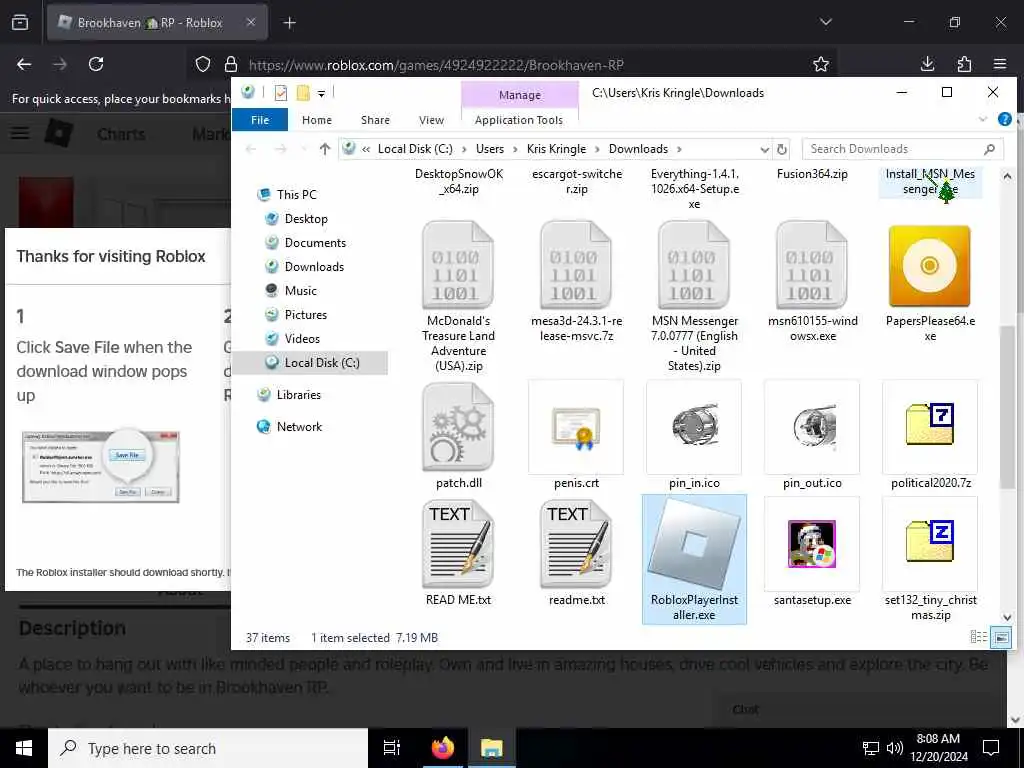Click the Explorer Properties quick access icon
The image size is (1024, 768).
[x=281, y=93]
